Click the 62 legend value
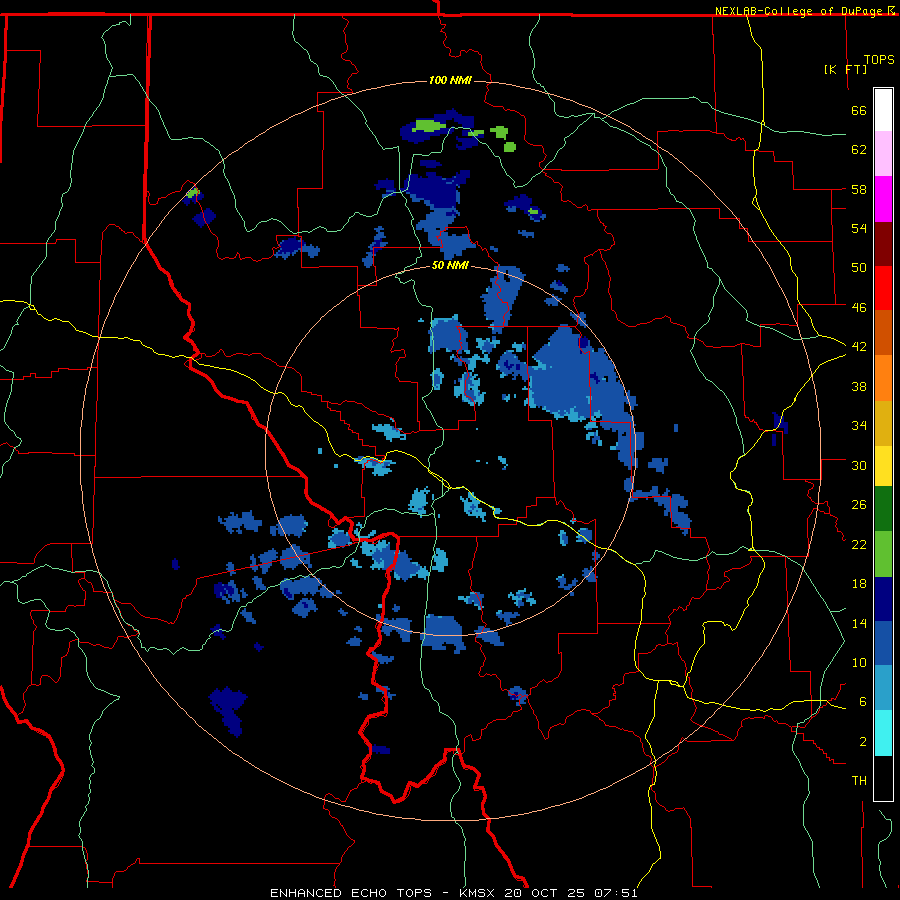The image size is (900, 900). point(859,150)
